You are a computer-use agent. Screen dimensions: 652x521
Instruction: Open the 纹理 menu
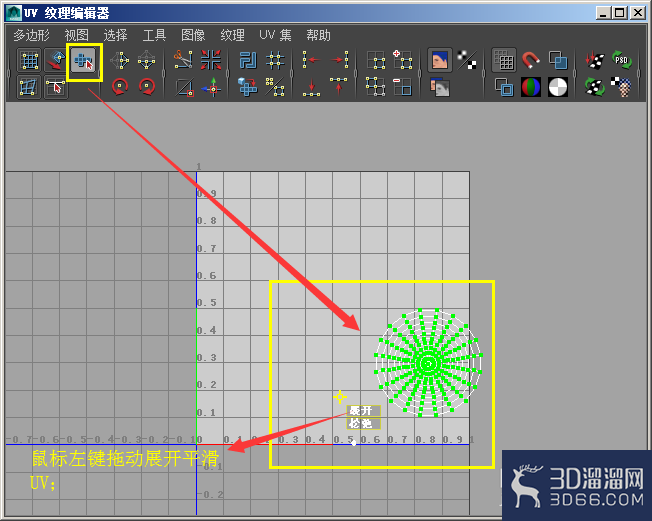coord(232,35)
